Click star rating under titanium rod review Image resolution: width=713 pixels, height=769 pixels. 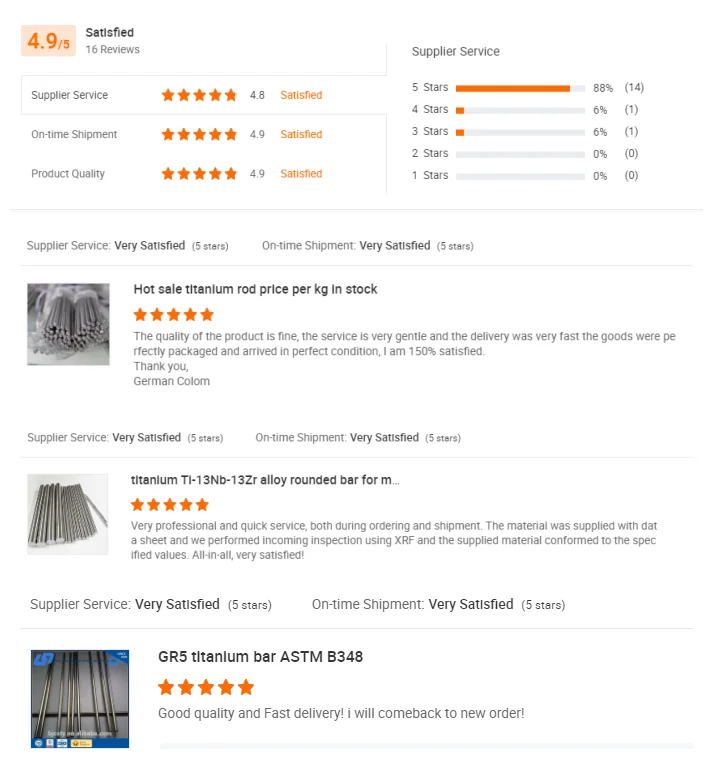pyautogui.click(x=173, y=314)
